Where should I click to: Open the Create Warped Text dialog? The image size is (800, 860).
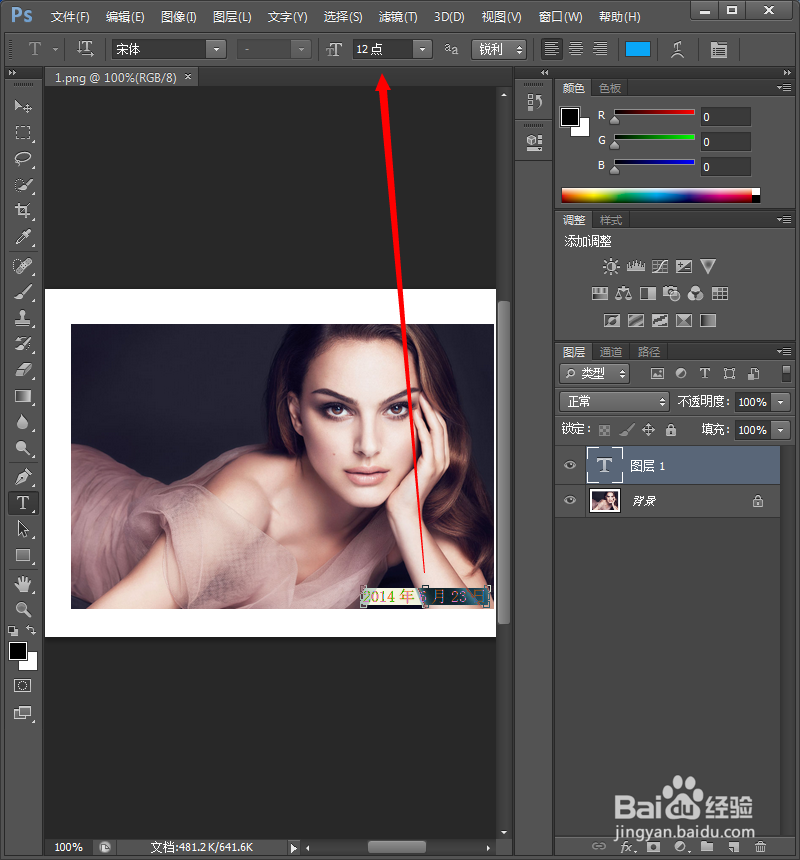click(x=678, y=50)
